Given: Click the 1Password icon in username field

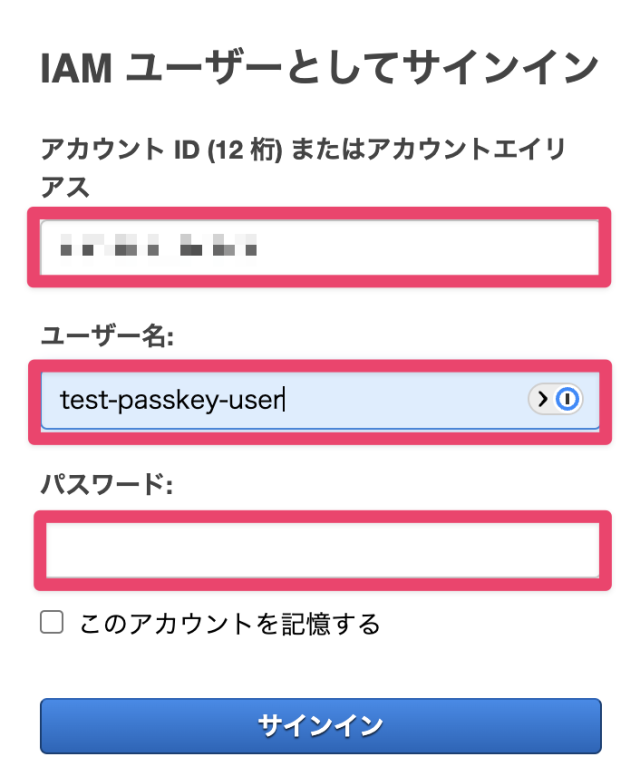Looking at the screenshot, I should pyautogui.click(x=568, y=400).
